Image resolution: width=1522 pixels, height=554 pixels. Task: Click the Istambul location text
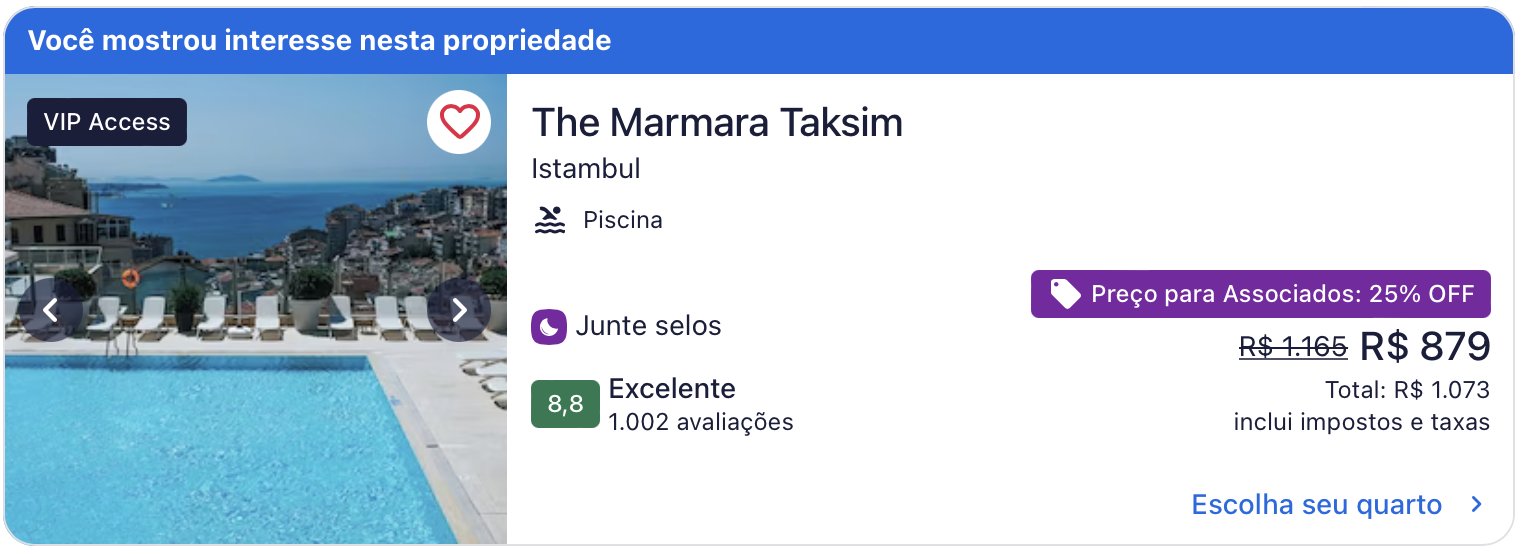(586, 169)
